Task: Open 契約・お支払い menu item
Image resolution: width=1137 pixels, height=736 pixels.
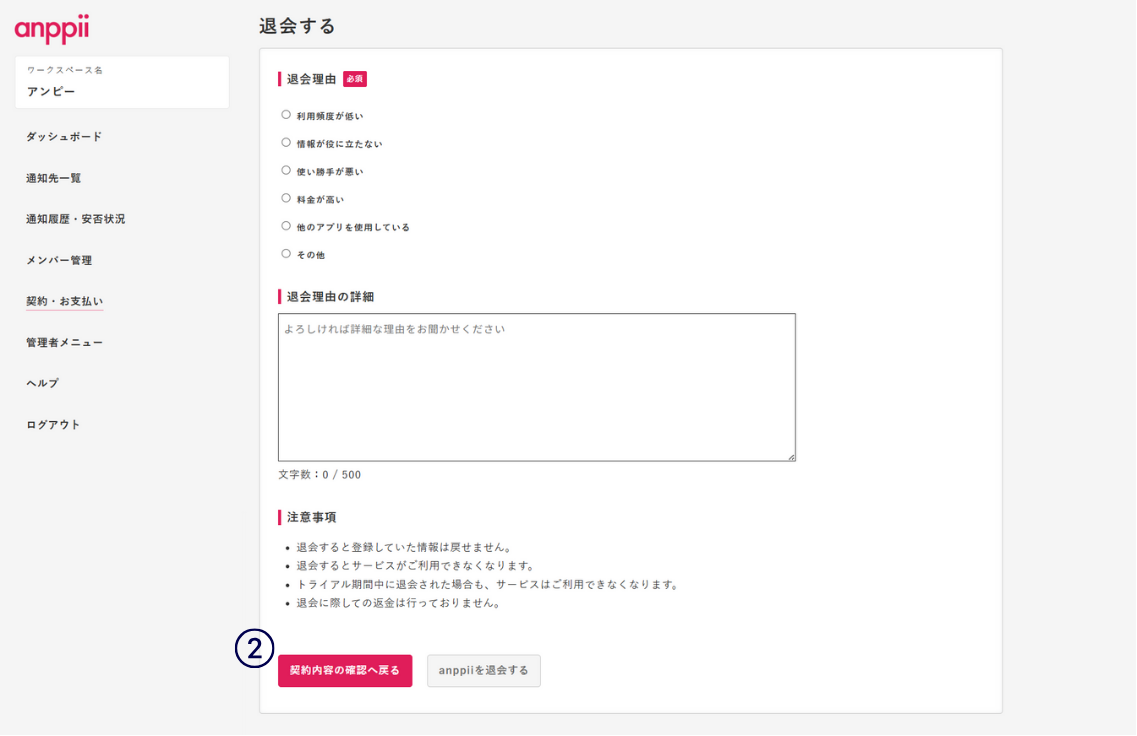Action: 65,301
